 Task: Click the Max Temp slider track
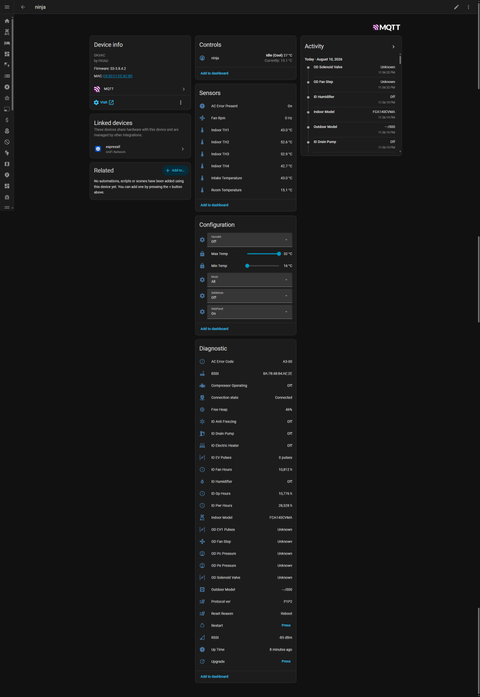(x=263, y=254)
